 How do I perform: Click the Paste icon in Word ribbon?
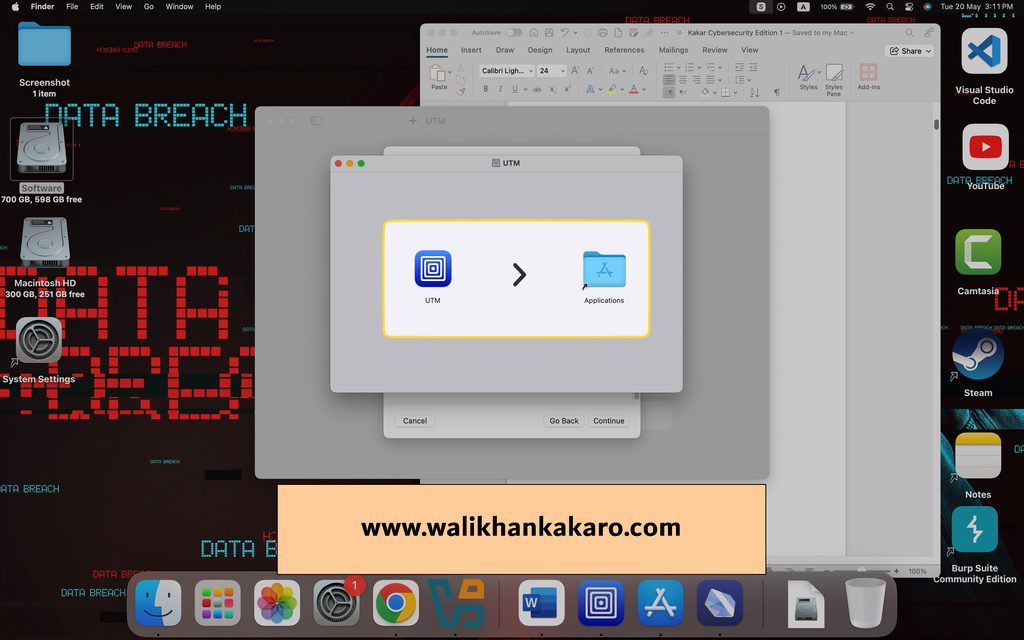pos(437,72)
